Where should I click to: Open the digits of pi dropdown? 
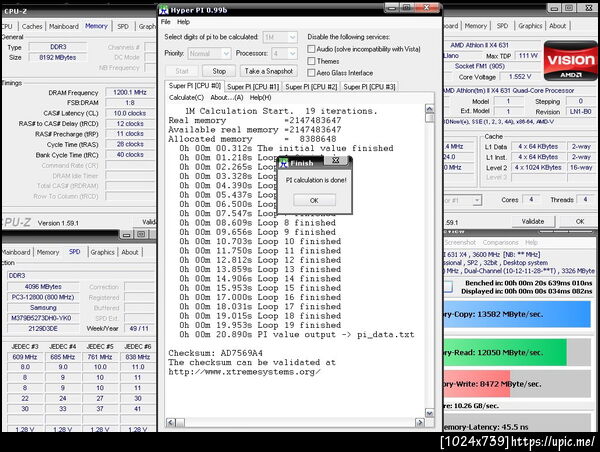[x=292, y=37]
